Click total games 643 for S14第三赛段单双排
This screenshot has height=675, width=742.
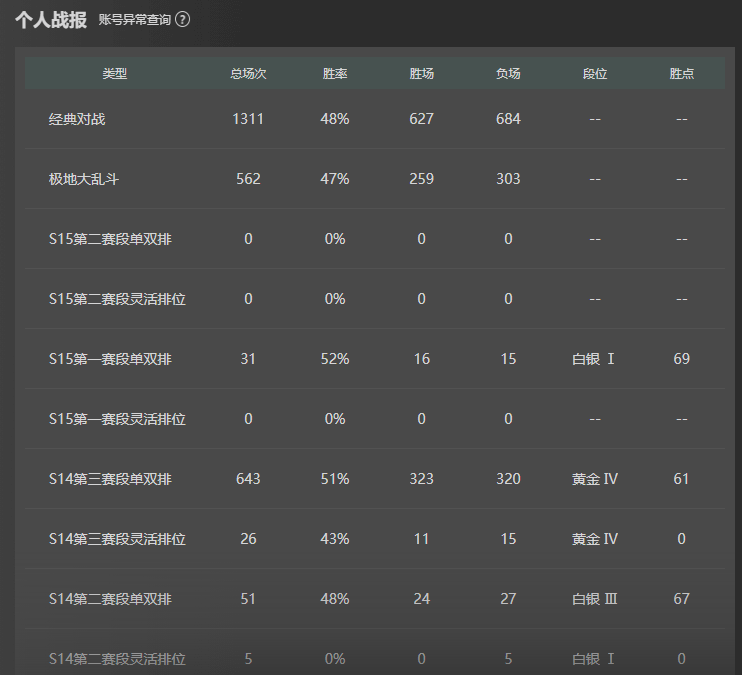click(248, 479)
